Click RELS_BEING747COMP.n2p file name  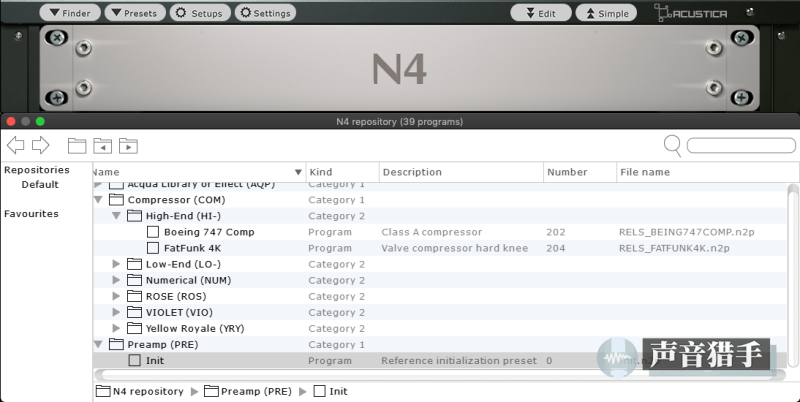687,232
